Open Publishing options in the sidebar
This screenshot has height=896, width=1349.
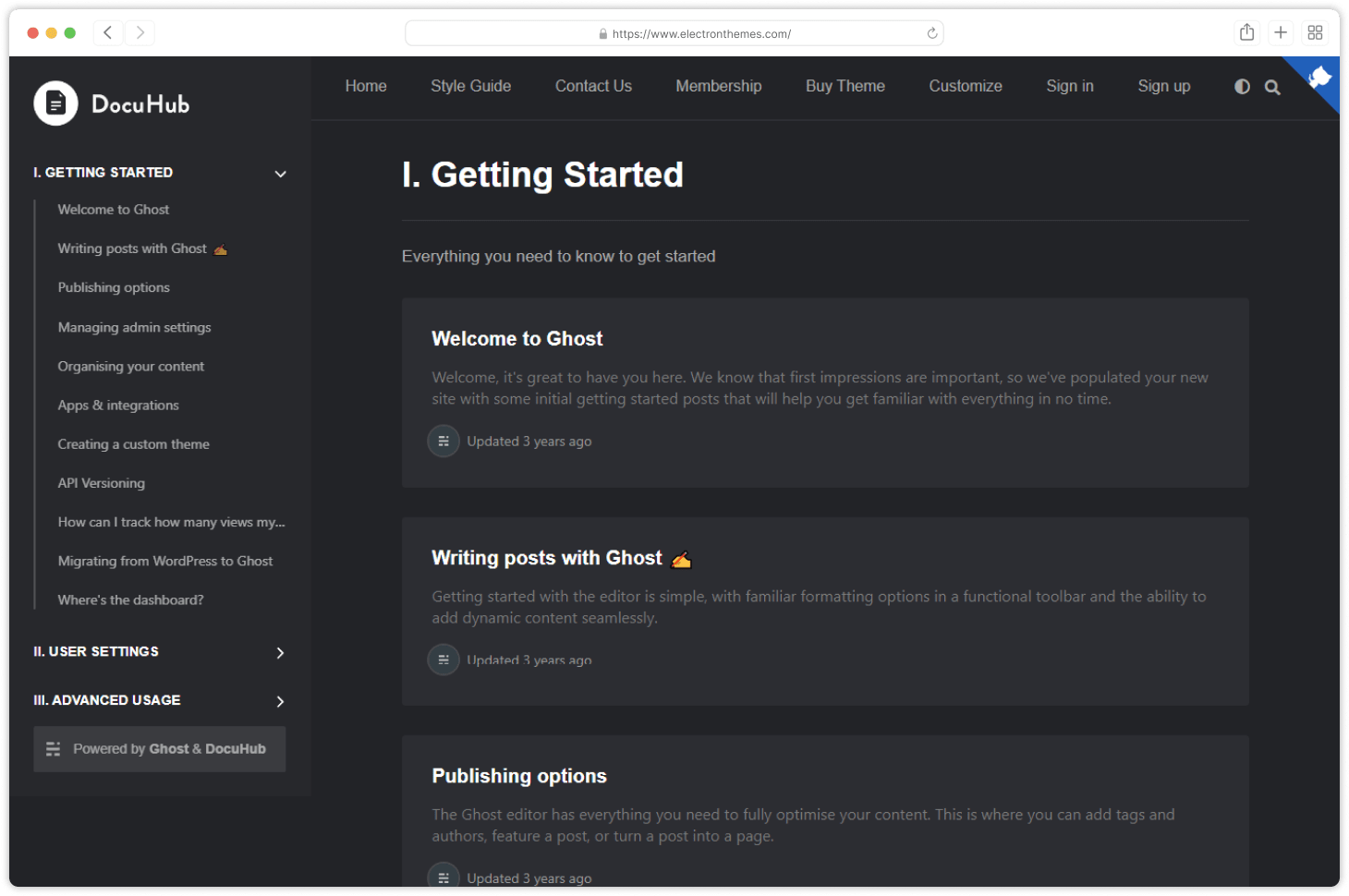114,287
